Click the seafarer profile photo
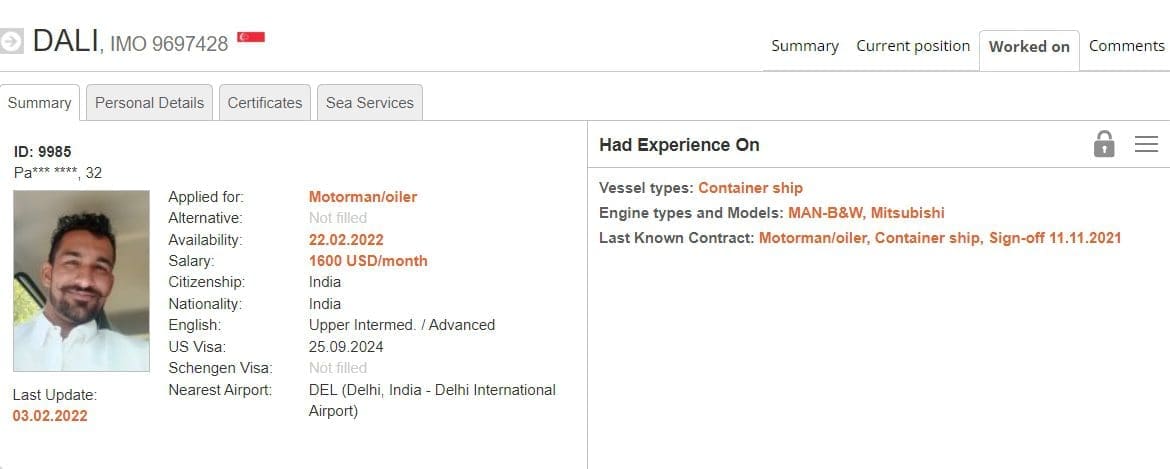The image size is (1170, 469). [x=81, y=281]
